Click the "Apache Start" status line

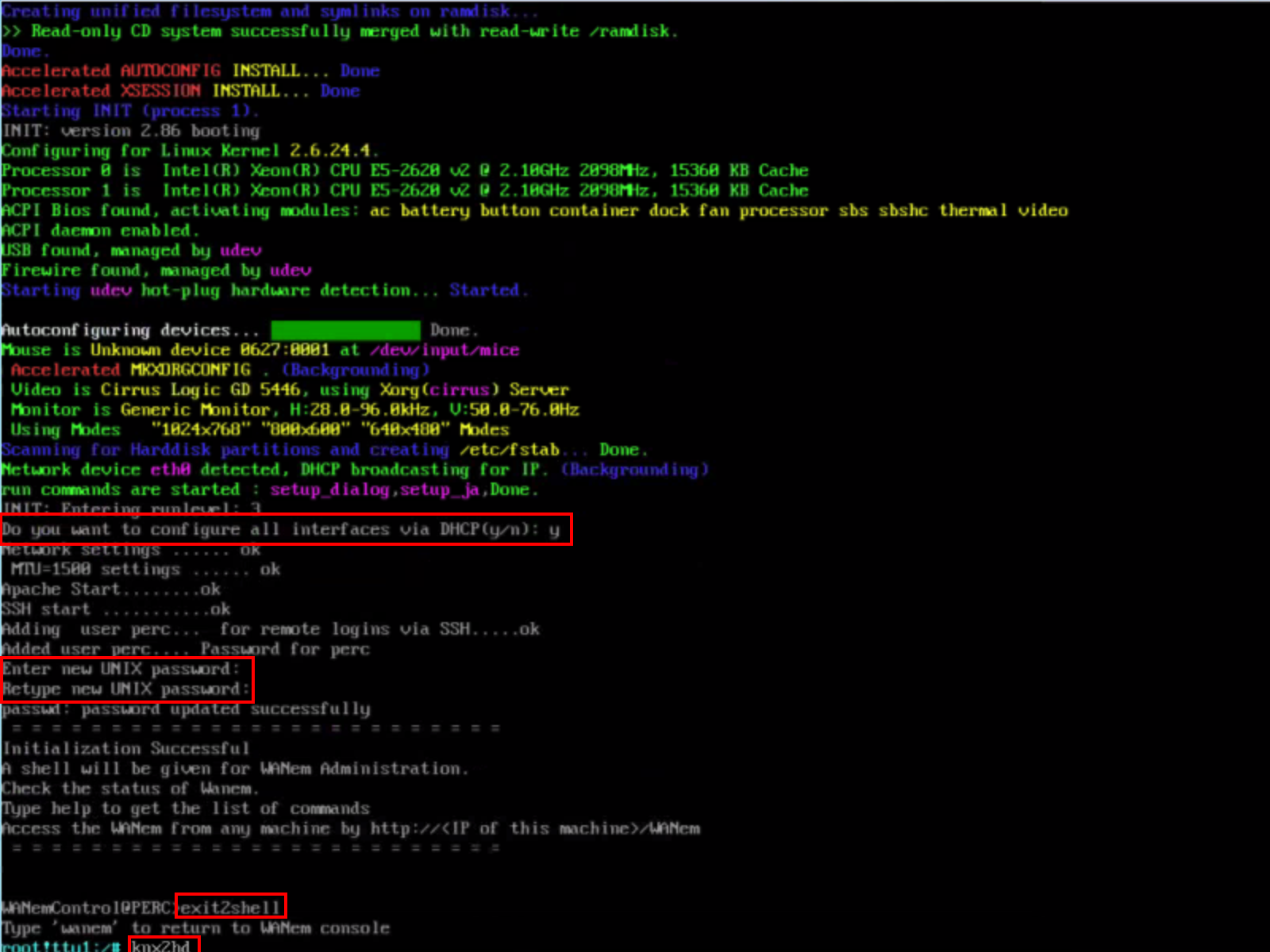(x=111, y=589)
